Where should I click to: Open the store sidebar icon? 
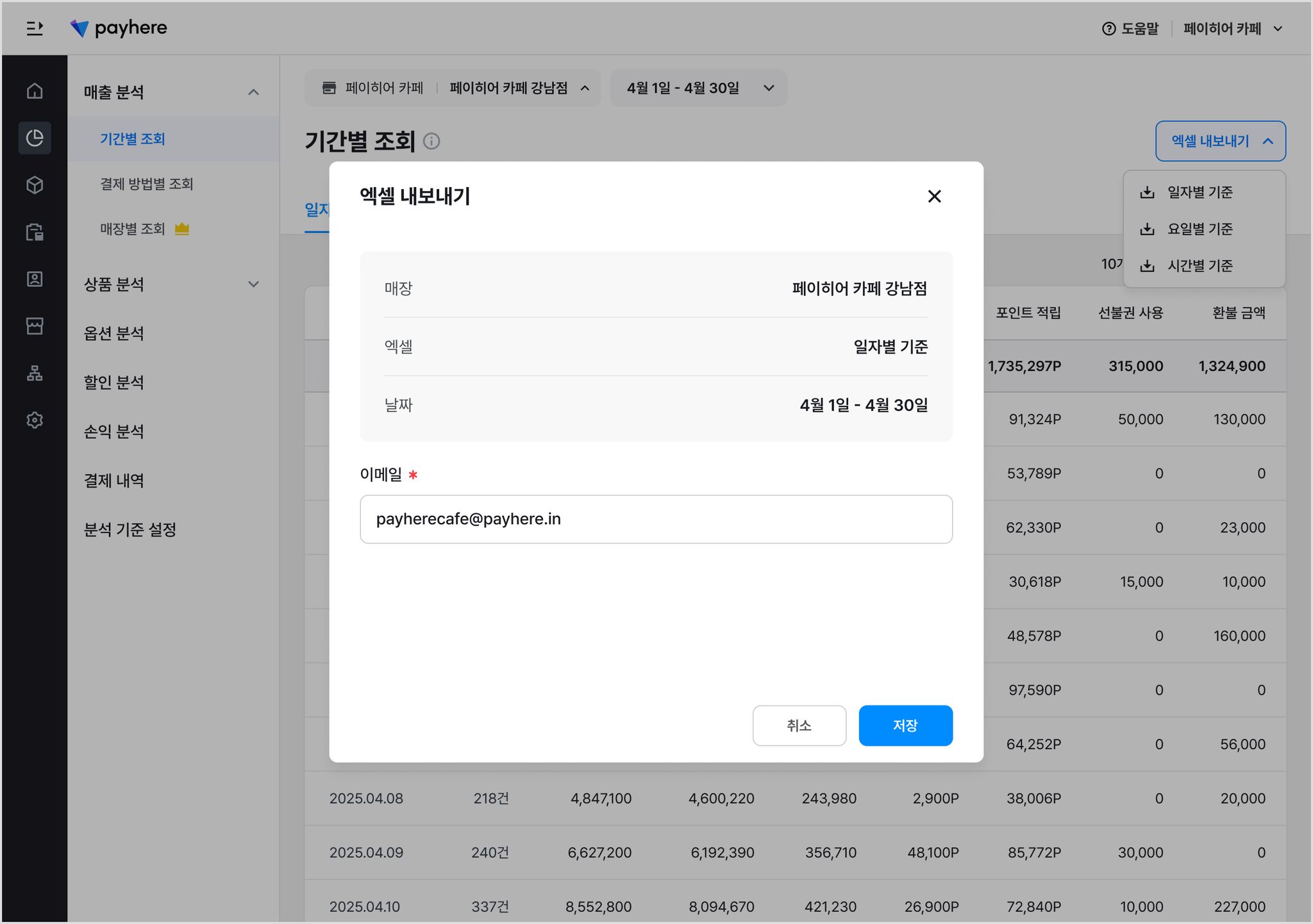click(35, 326)
